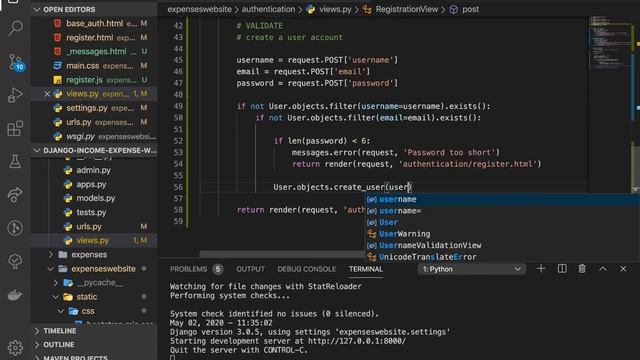
Task: Click line number 49 in gutter
Action: 178,106
